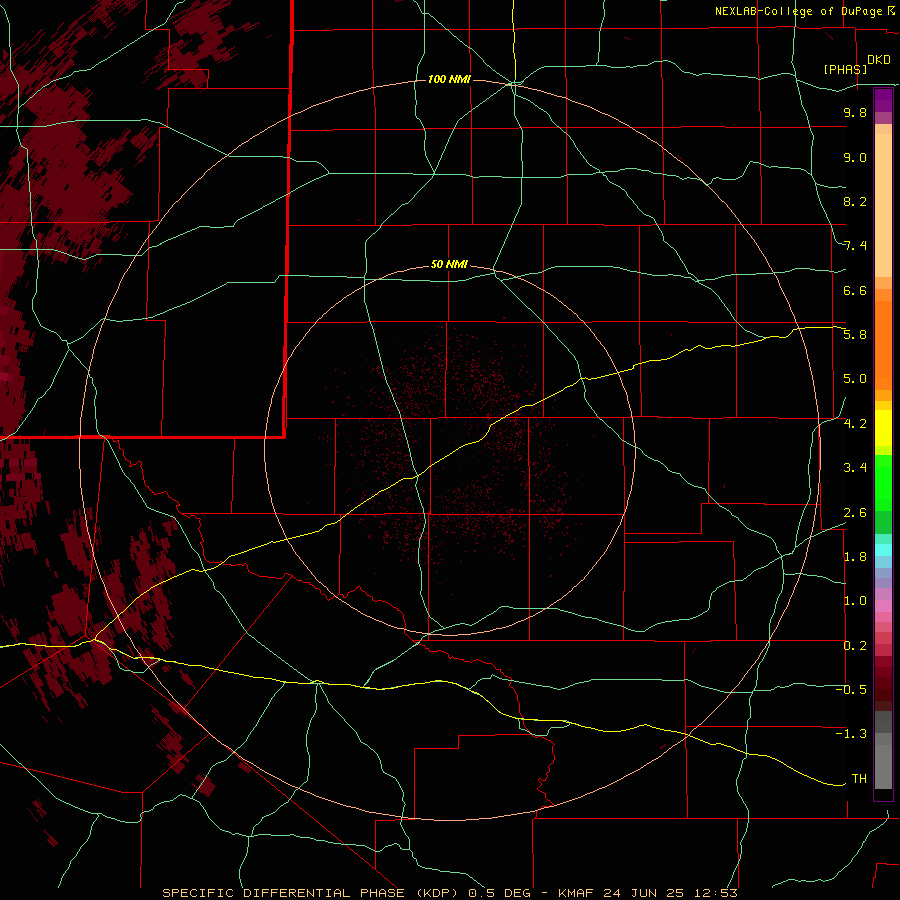900x900 pixels.
Task: Pick the pink swatch on the color bar
Action: (883, 606)
